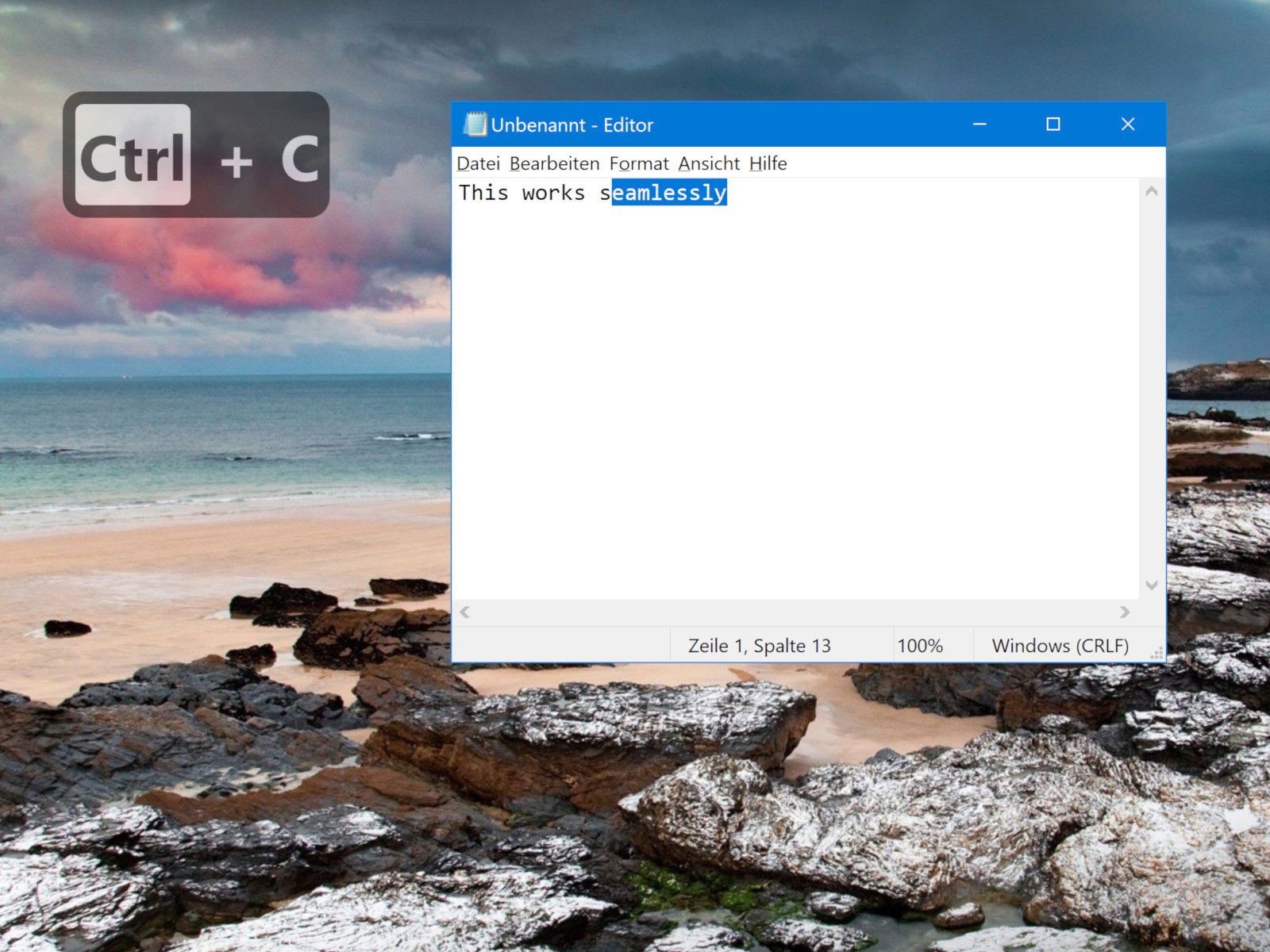Screen dimensions: 1270x952
Task: Open the Bearbeiten menu
Action: [x=554, y=163]
